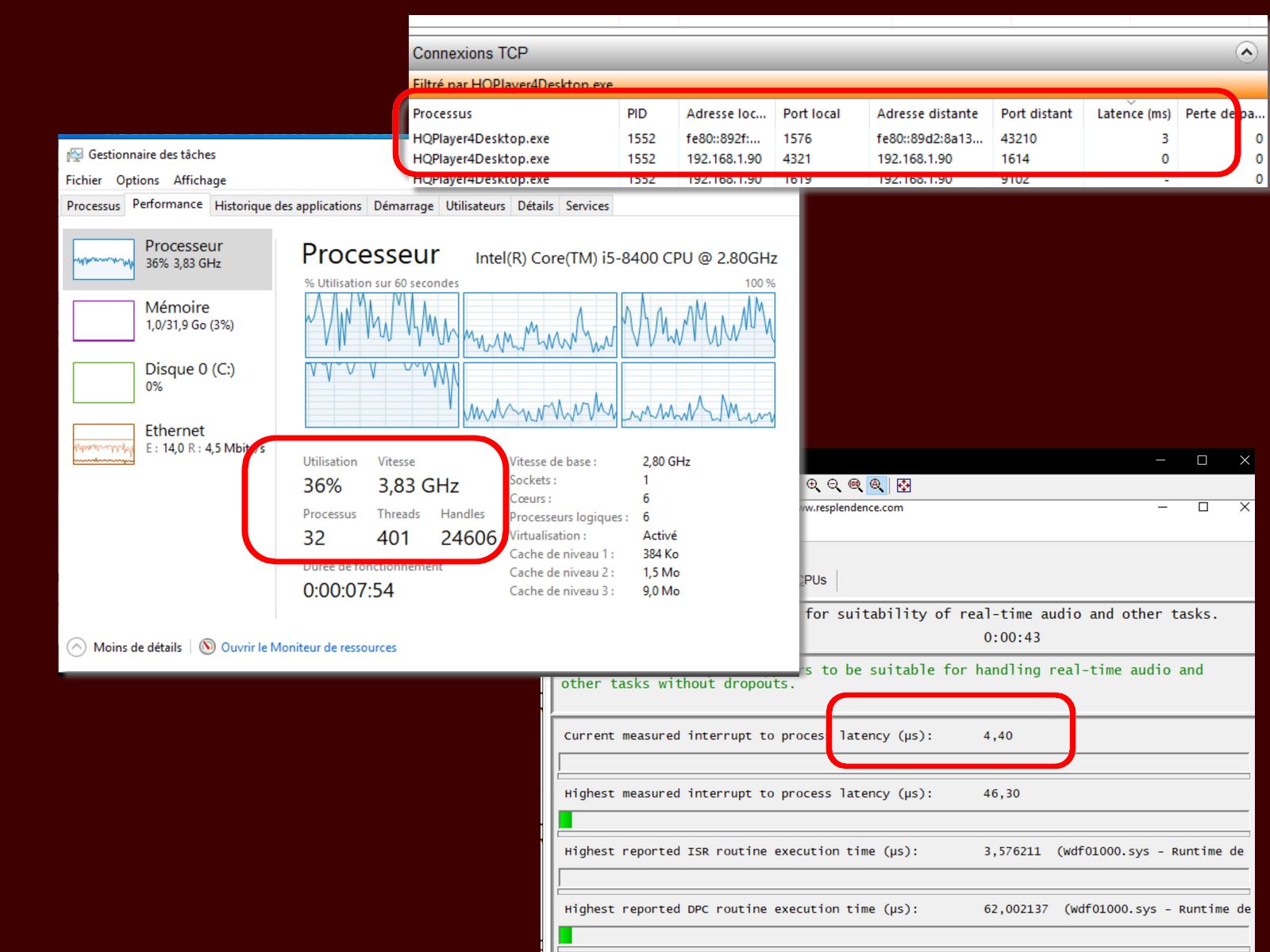
Task: Click the highest DPC routine green progress bar
Action: coord(565,935)
